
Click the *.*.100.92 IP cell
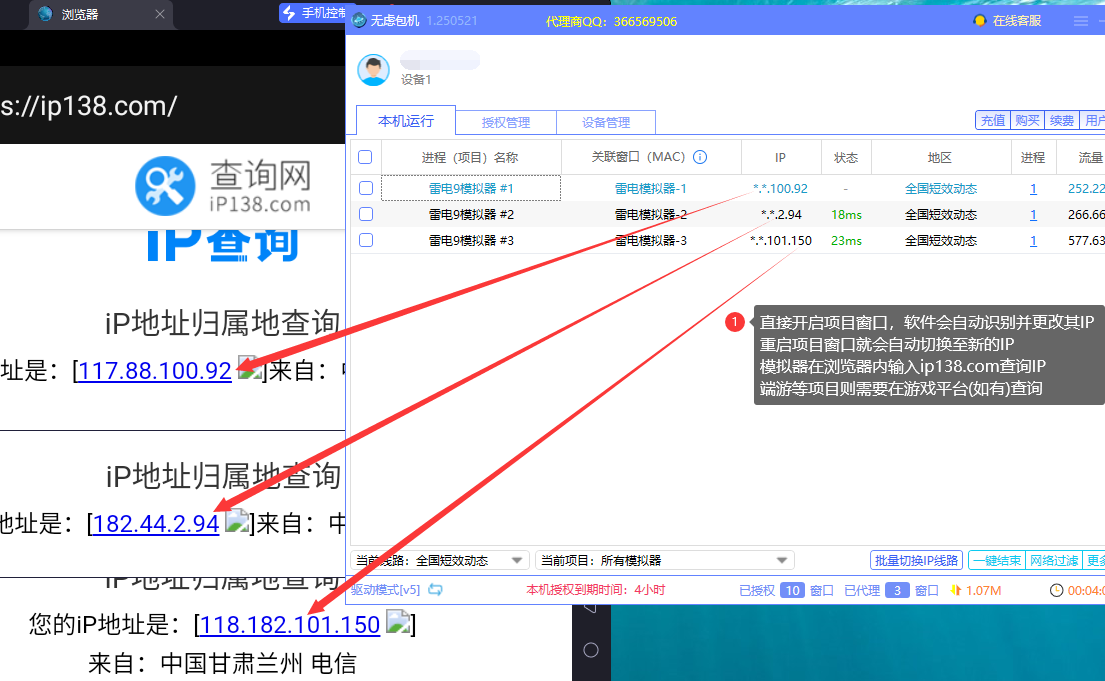tap(780, 188)
